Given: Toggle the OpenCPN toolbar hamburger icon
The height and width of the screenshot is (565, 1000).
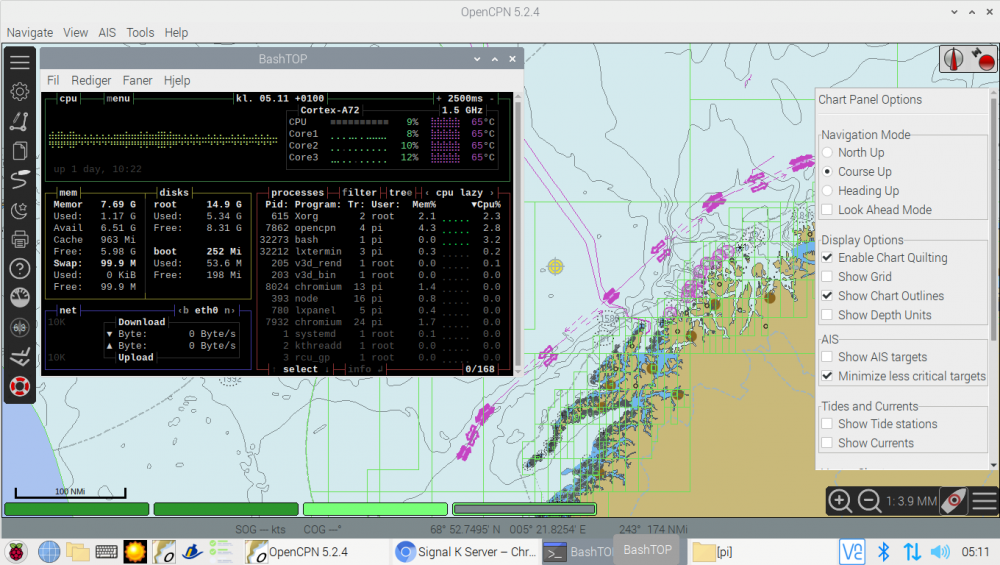Looking at the screenshot, I should [x=20, y=62].
